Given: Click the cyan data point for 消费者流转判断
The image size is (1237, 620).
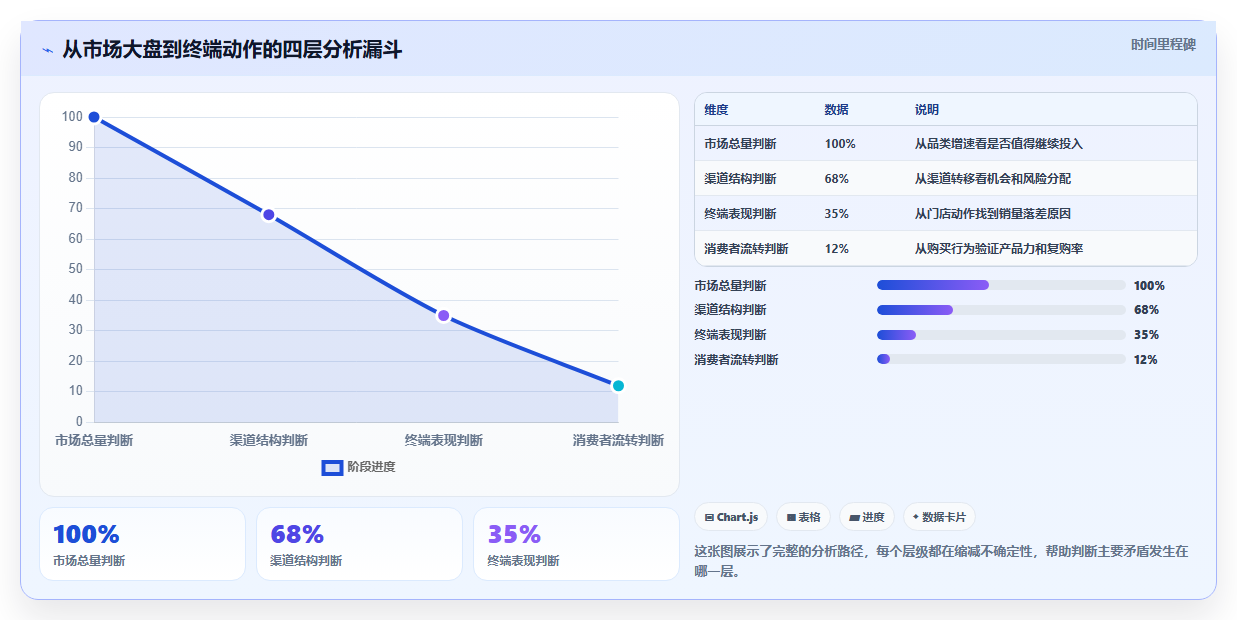Looking at the screenshot, I should point(618,386).
